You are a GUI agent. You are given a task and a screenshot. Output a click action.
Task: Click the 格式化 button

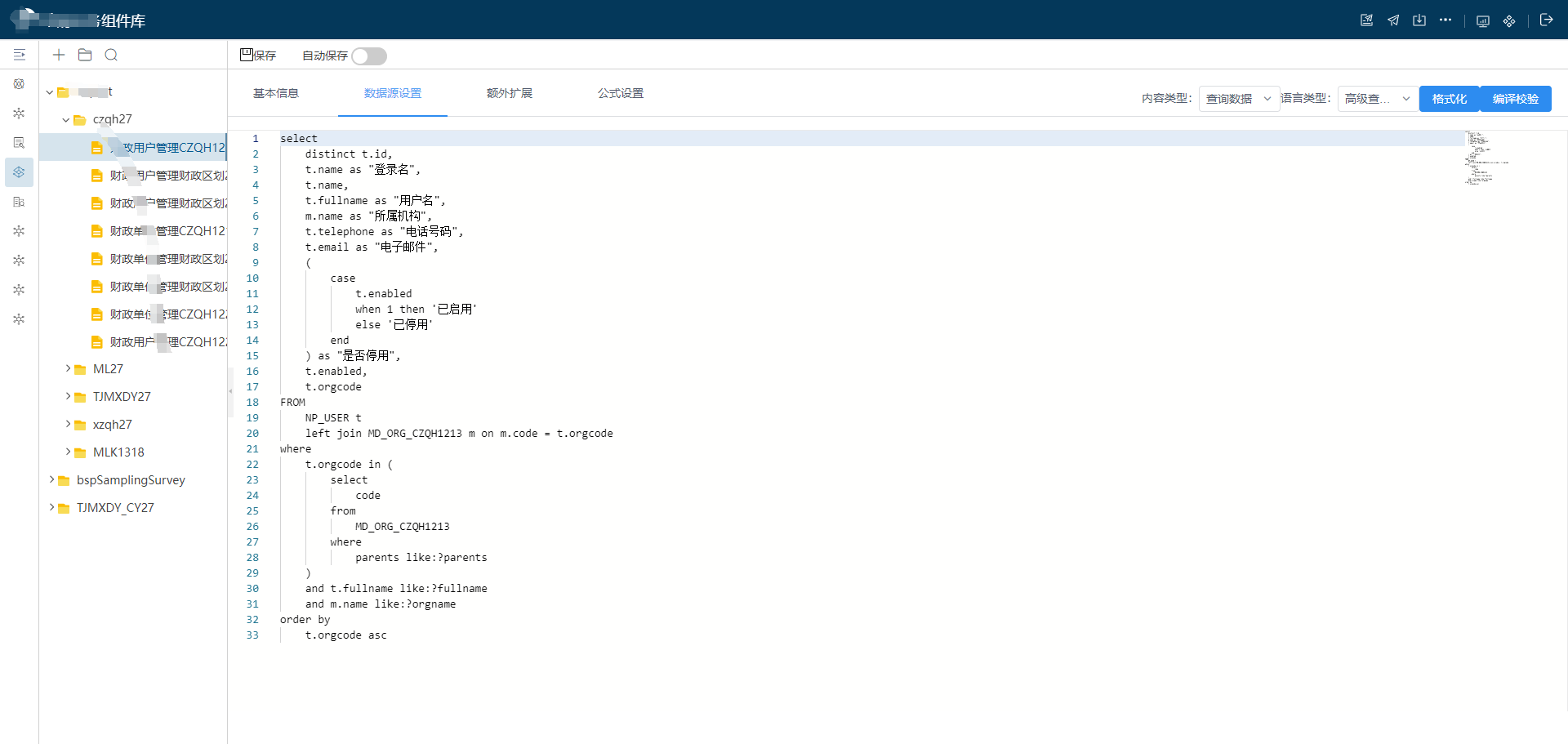[1450, 99]
